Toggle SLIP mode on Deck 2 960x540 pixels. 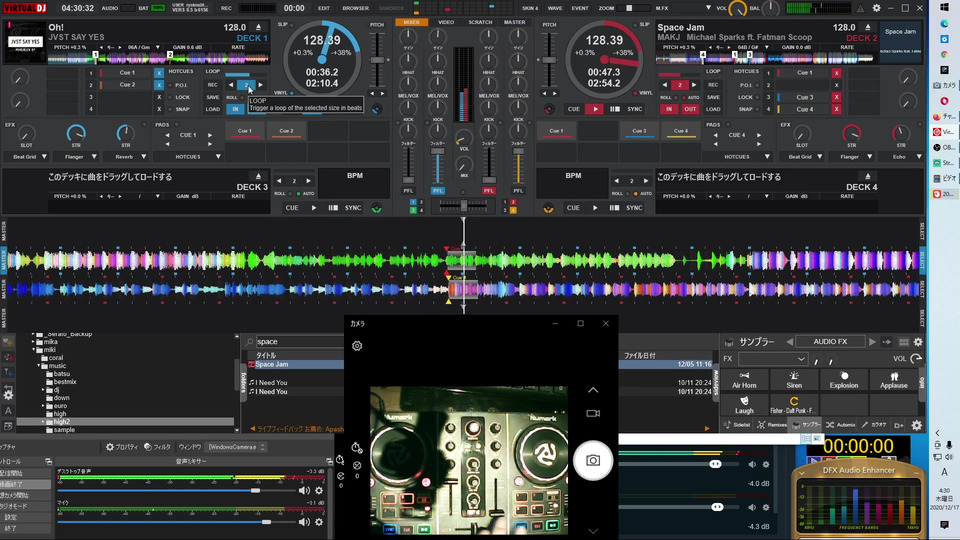coord(644,24)
